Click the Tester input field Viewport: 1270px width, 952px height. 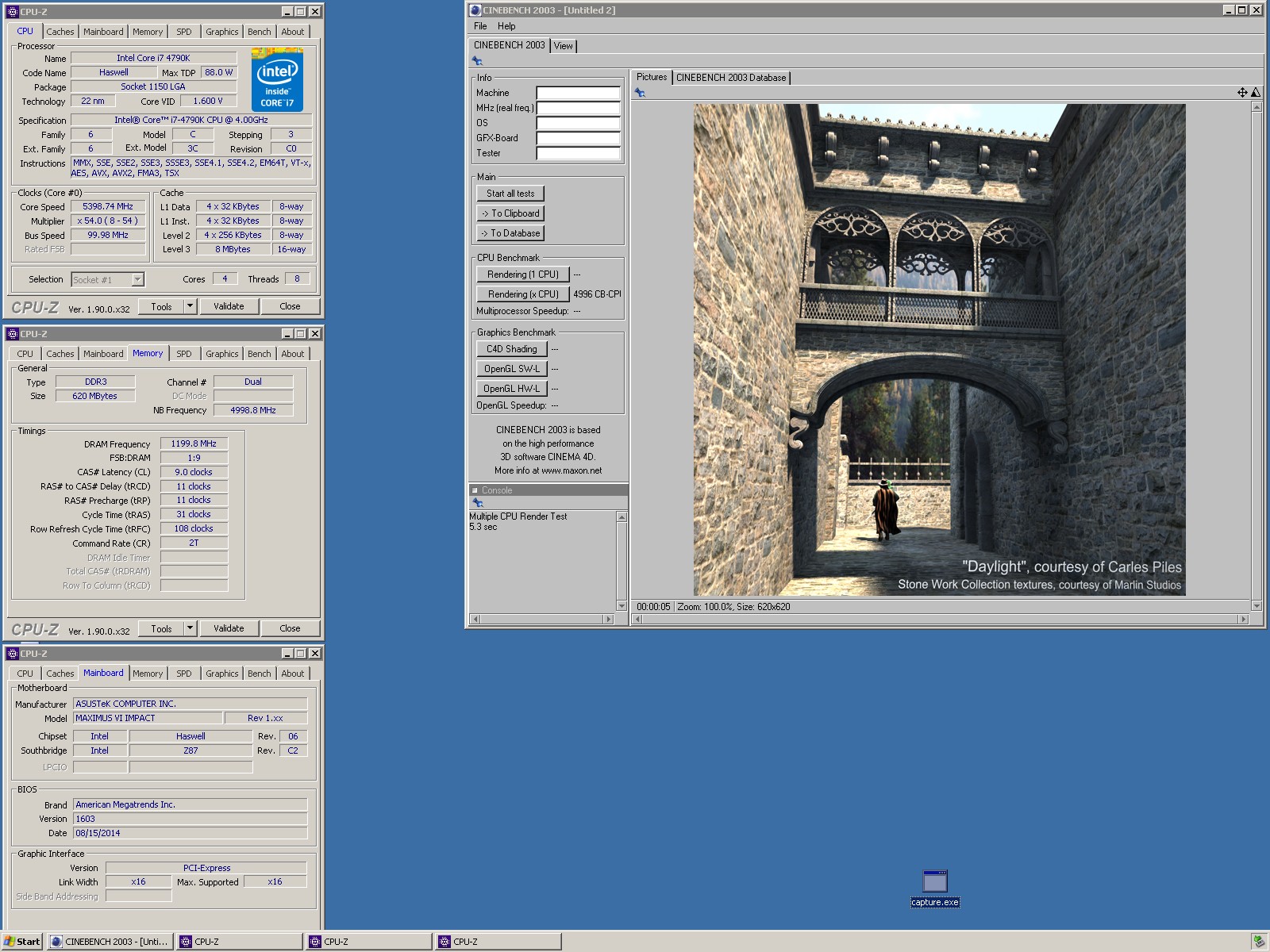coord(578,153)
